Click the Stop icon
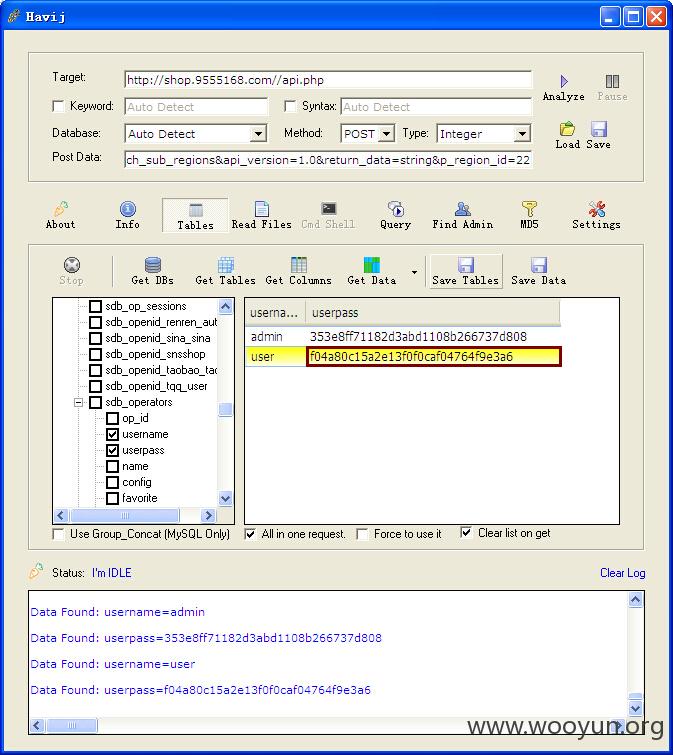The image size is (673, 755). coord(72,265)
